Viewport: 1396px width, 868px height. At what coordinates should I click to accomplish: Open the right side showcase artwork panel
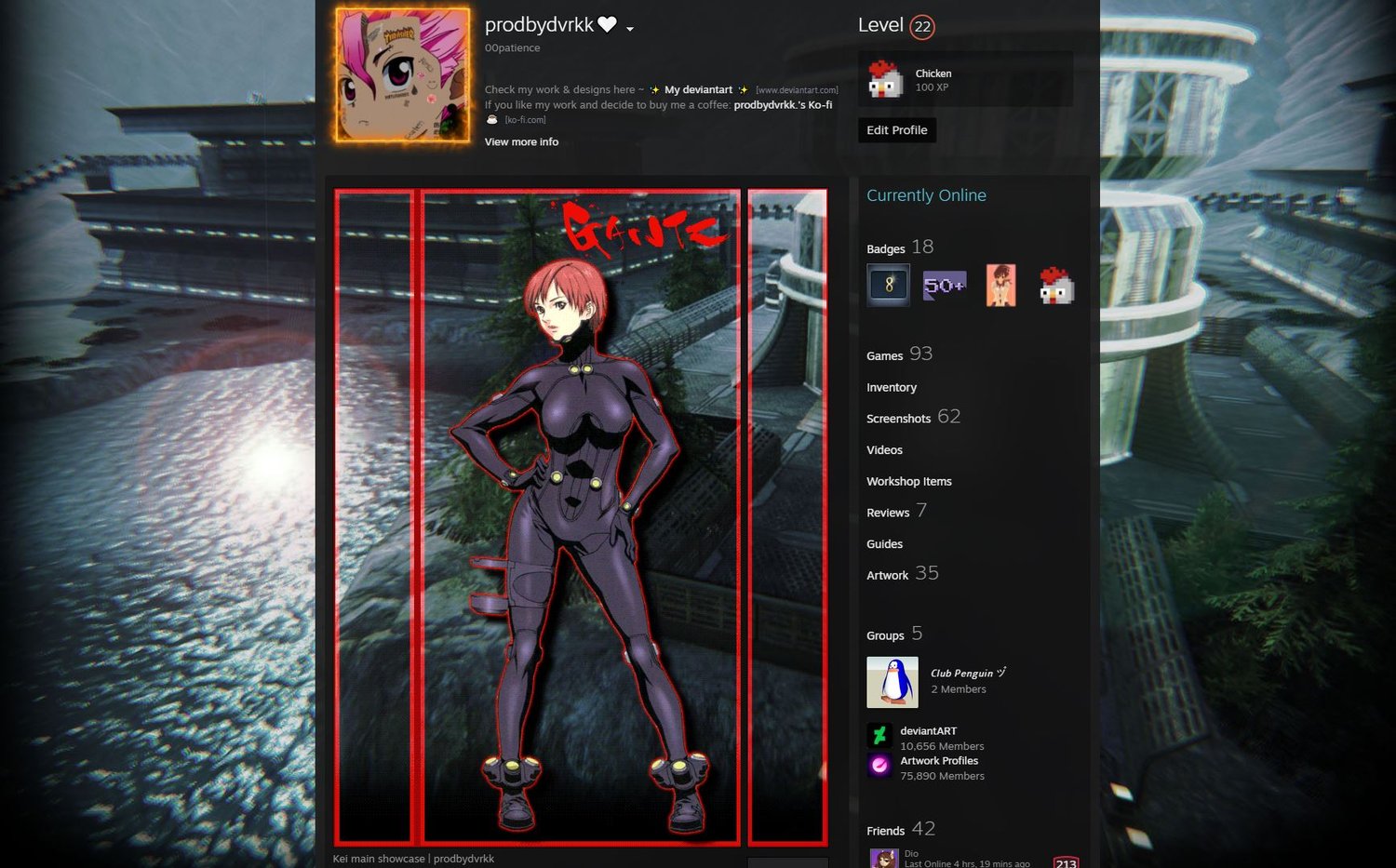tap(787, 517)
